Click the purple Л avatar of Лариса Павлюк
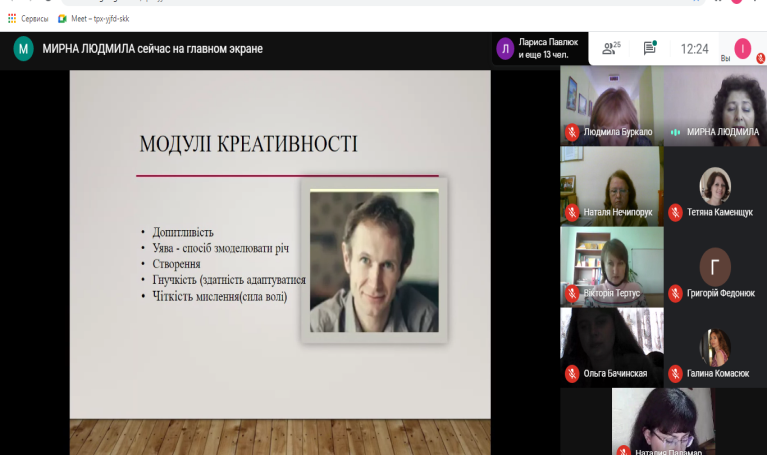The height and width of the screenshot is (455, 767). point(505,49)
